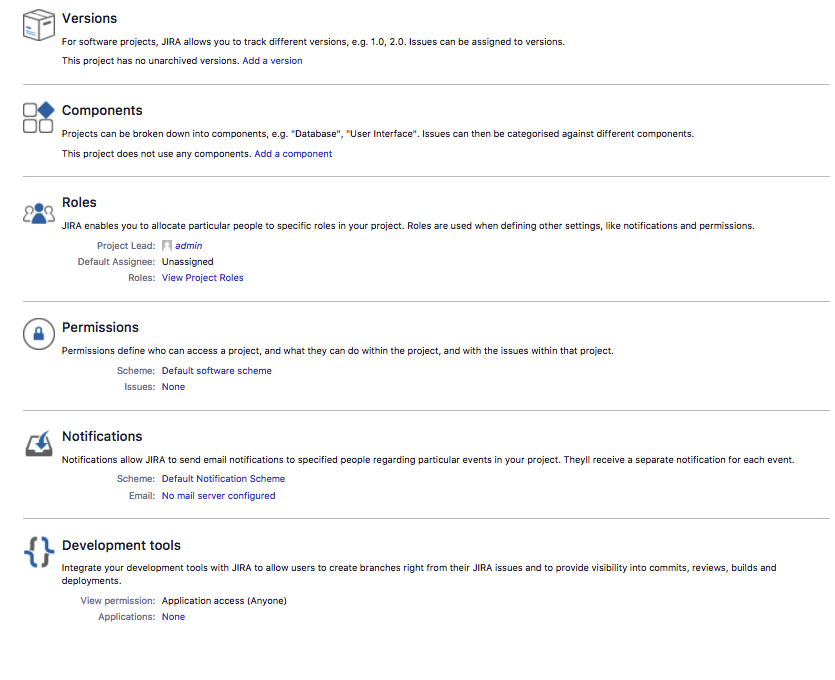Click No mail server configured link
The height and width of the screenshot is (680, 835).
[218, 496]
